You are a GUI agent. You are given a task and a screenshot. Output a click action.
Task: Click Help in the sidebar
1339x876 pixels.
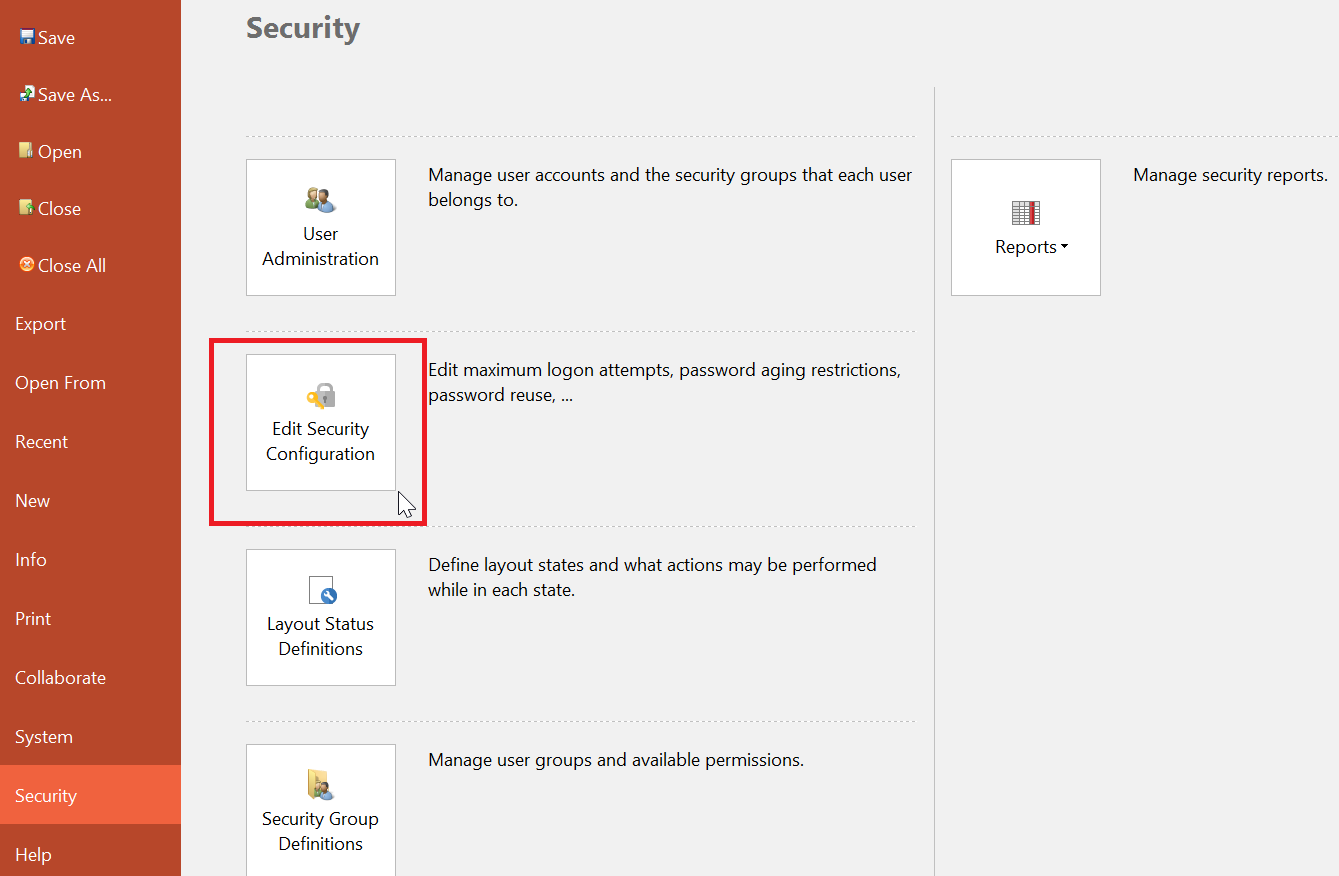click(33, 855)
